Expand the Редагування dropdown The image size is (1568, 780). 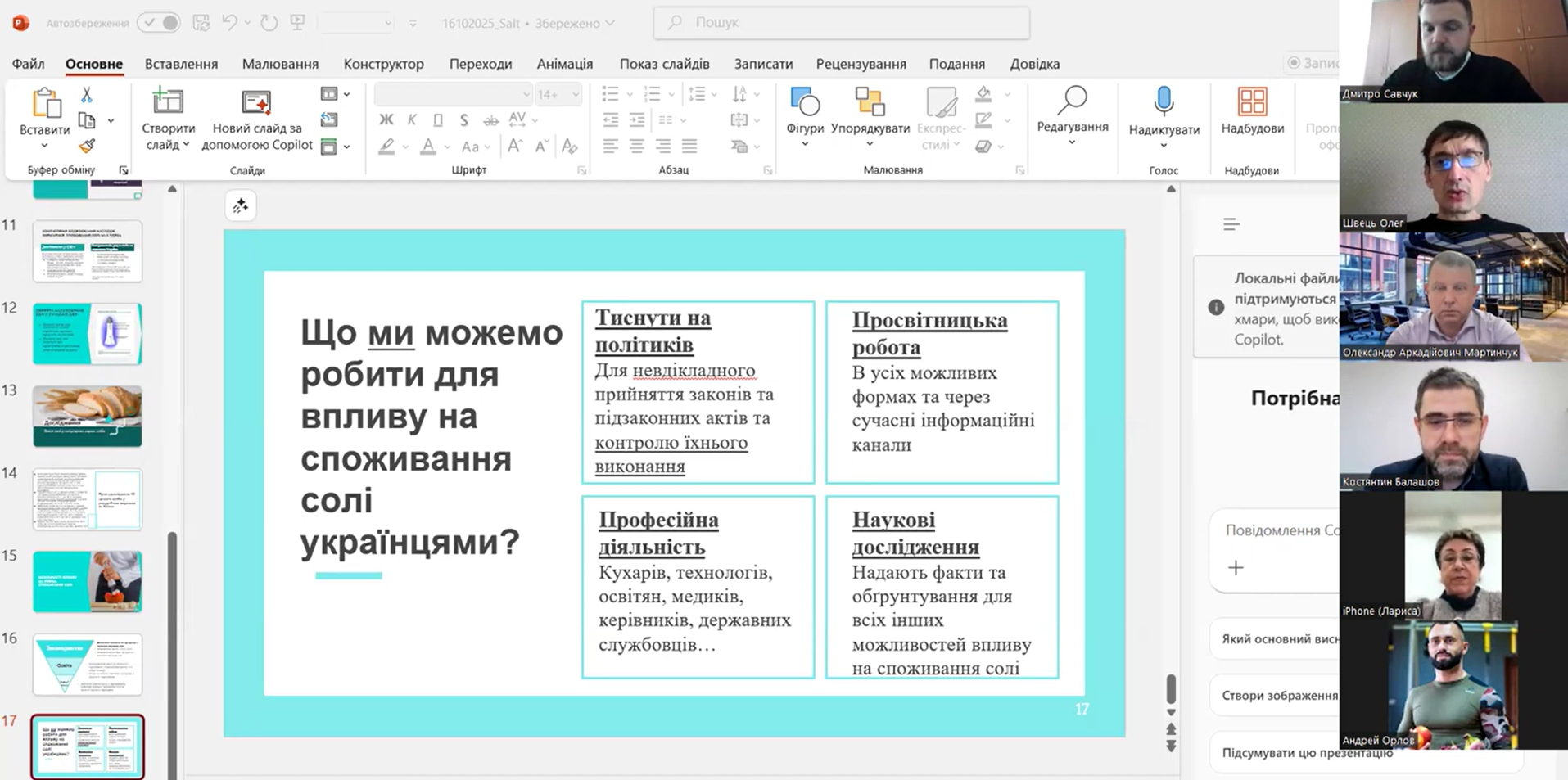pos(1072,142)
